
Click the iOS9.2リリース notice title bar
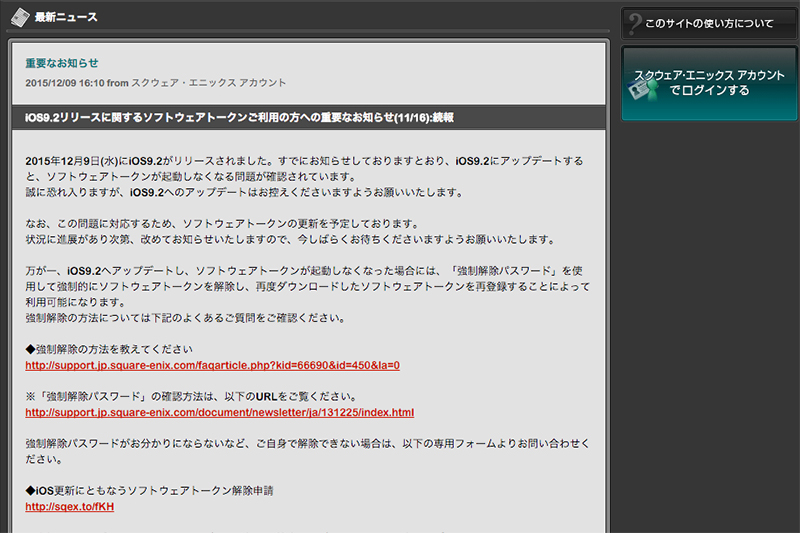click(x=309, y=118)
